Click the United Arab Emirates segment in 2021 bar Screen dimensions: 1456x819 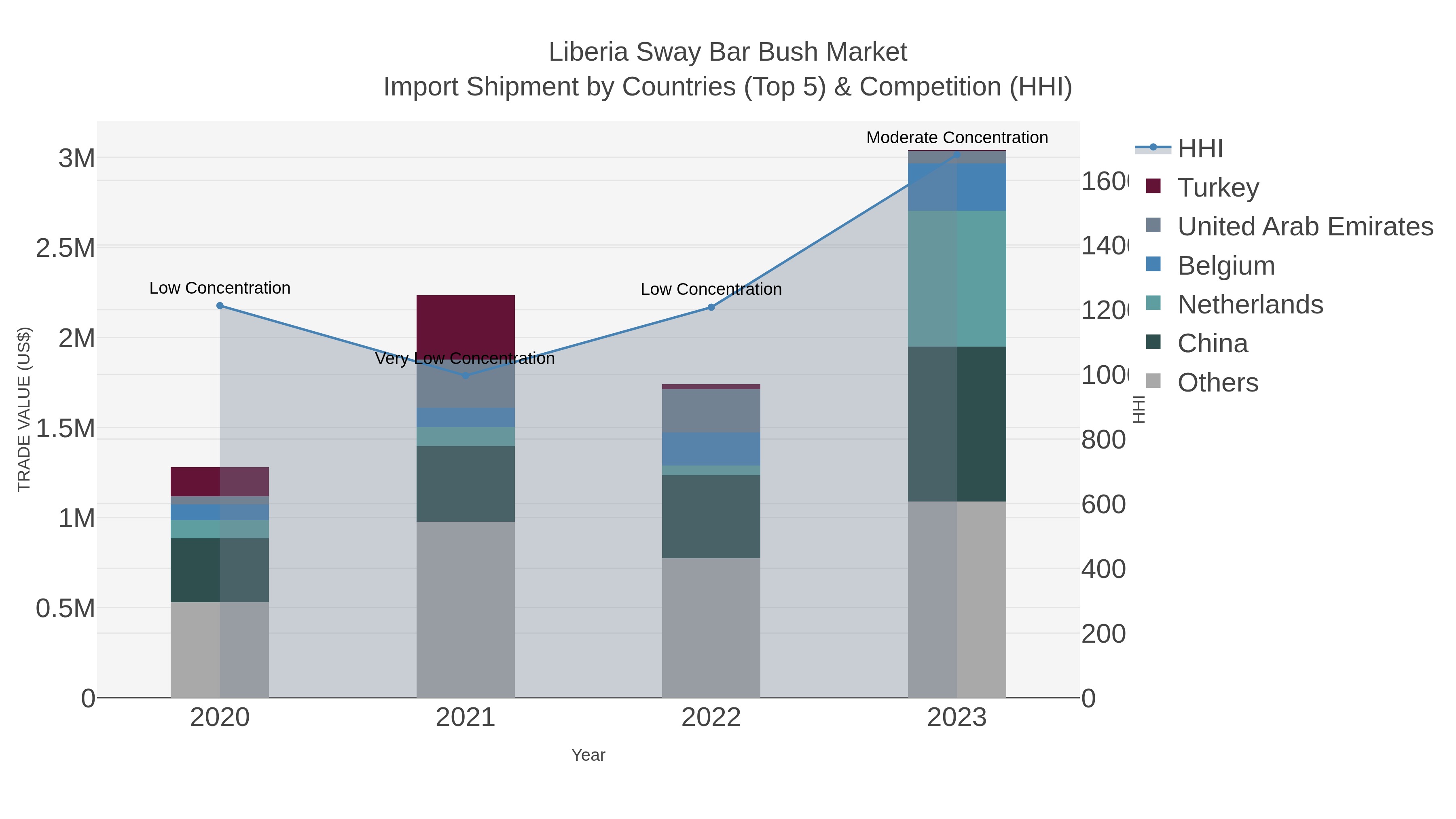[466, 384]
